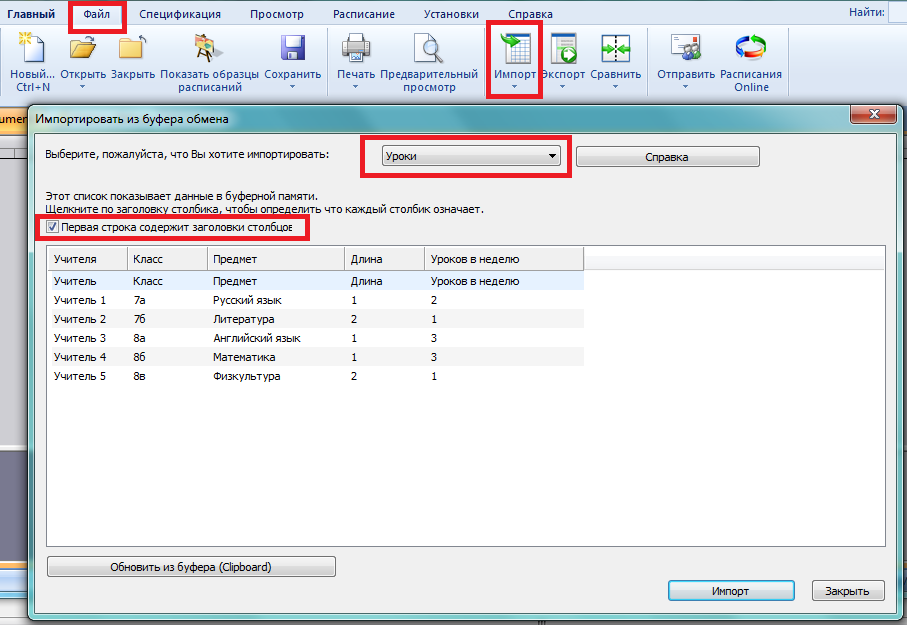
Task: Open the Расписание ribbon tab
Action: click(x=364, y=14)
